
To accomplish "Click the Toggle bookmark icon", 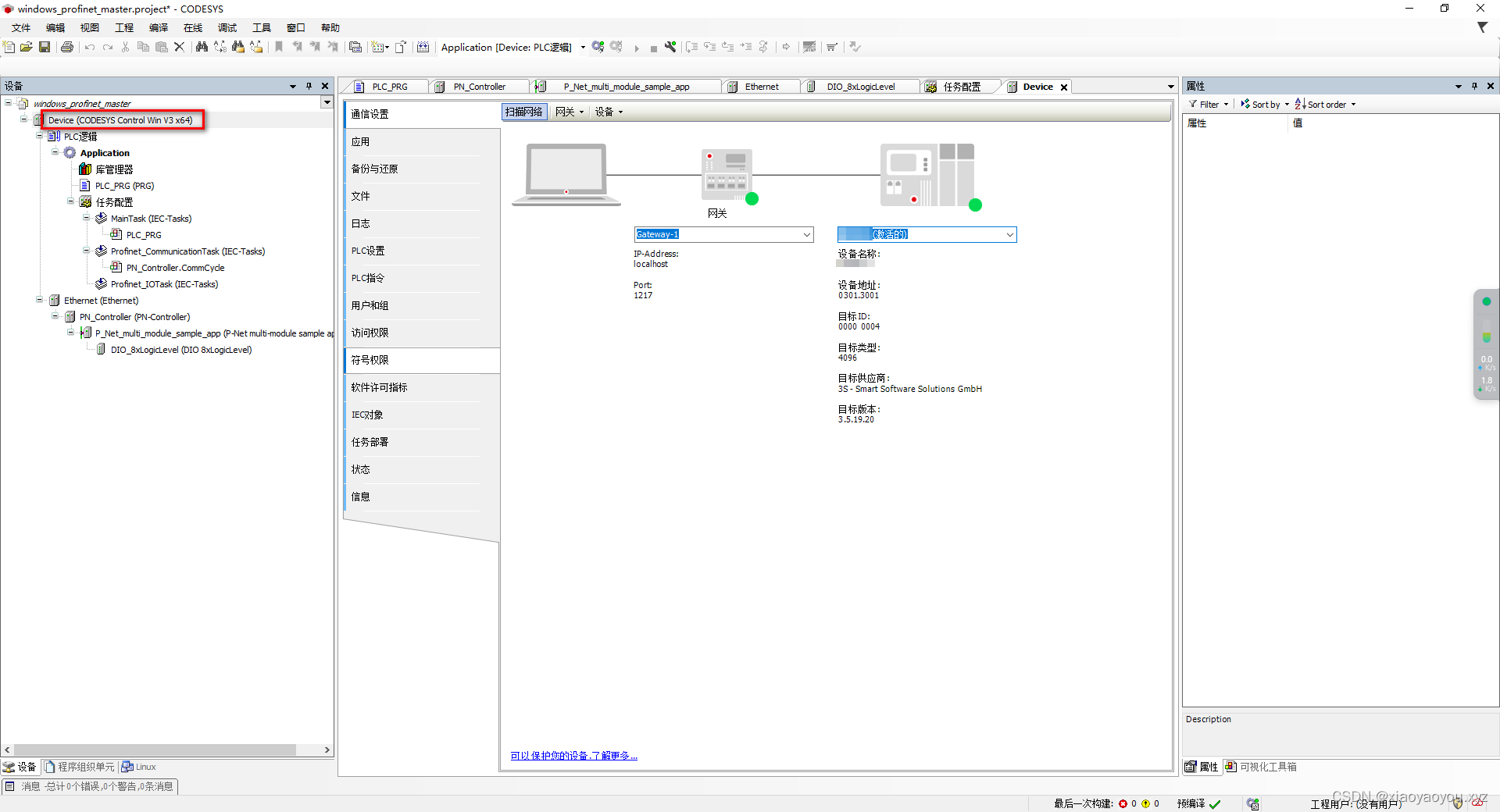I will tap(279, 47).
